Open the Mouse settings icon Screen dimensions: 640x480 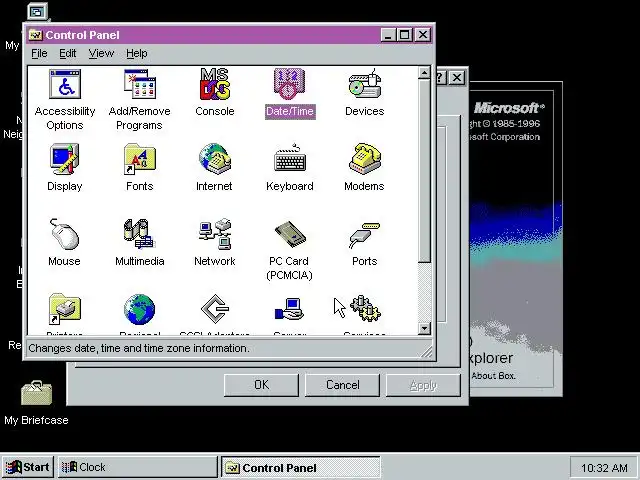tap(64, 234)
